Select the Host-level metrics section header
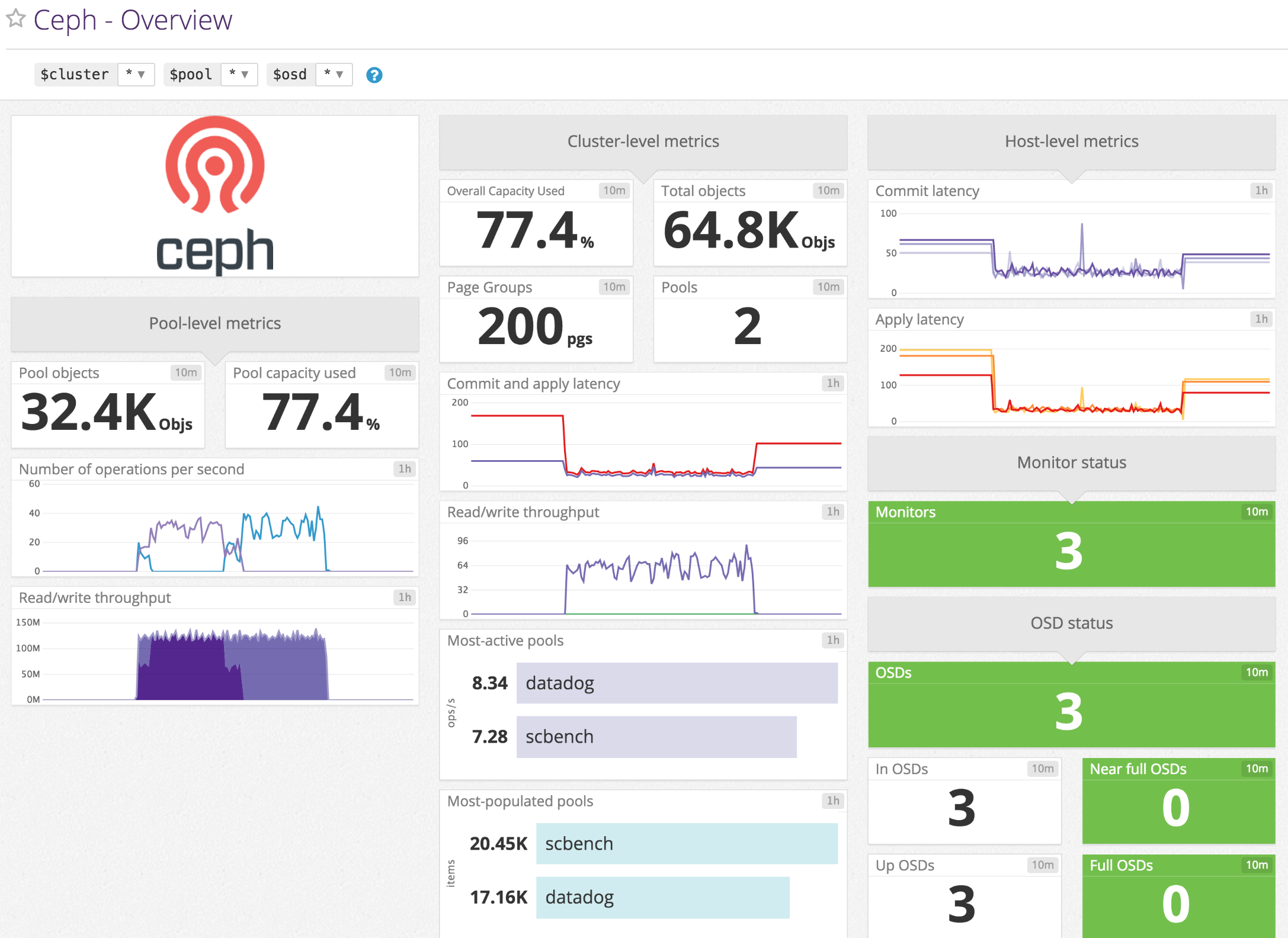Image resolution: width=1288 pixels, height=938 pixels. 1071,142
